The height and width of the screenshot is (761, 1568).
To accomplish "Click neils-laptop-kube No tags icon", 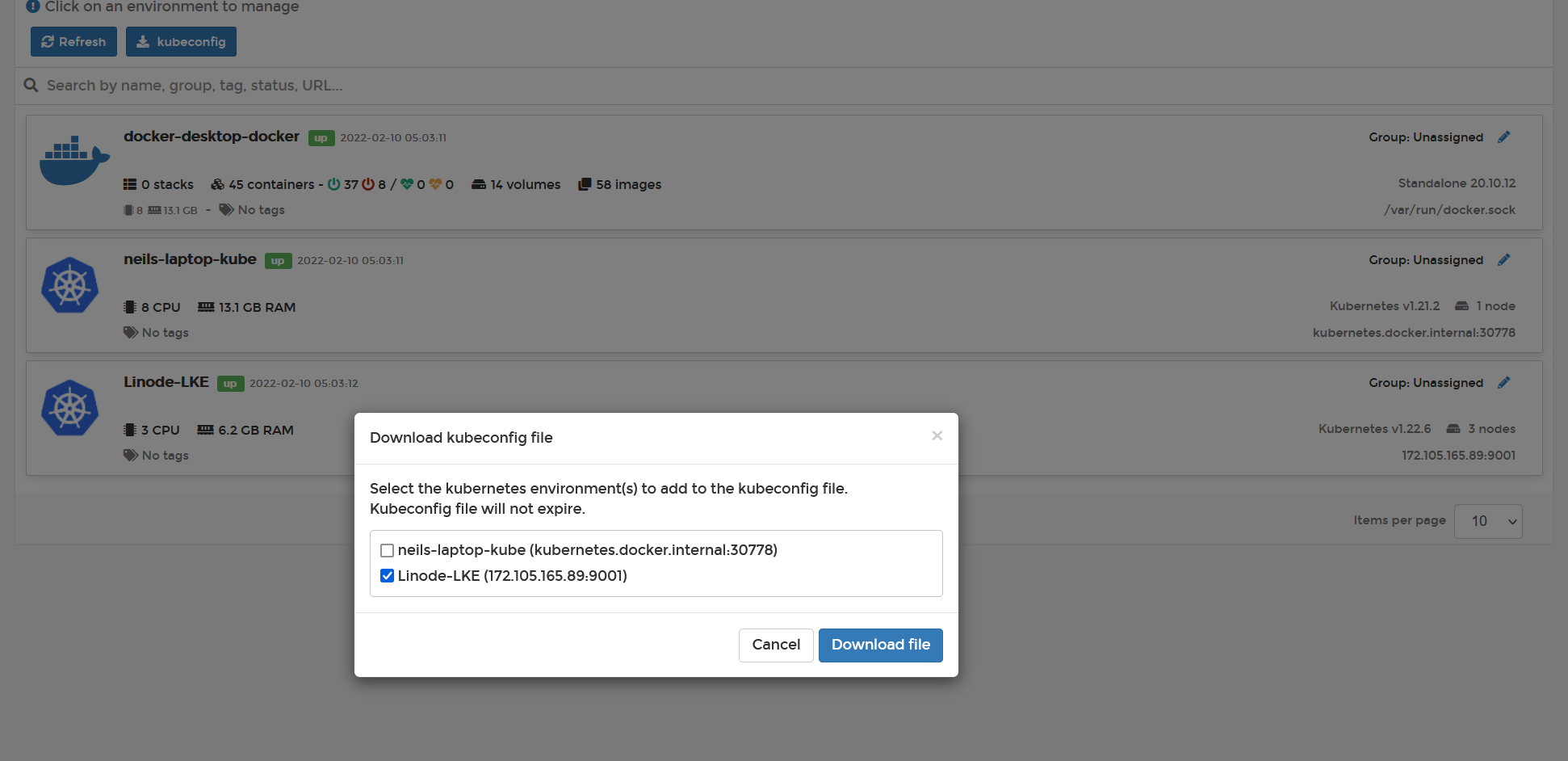I will tap(131, 333).
